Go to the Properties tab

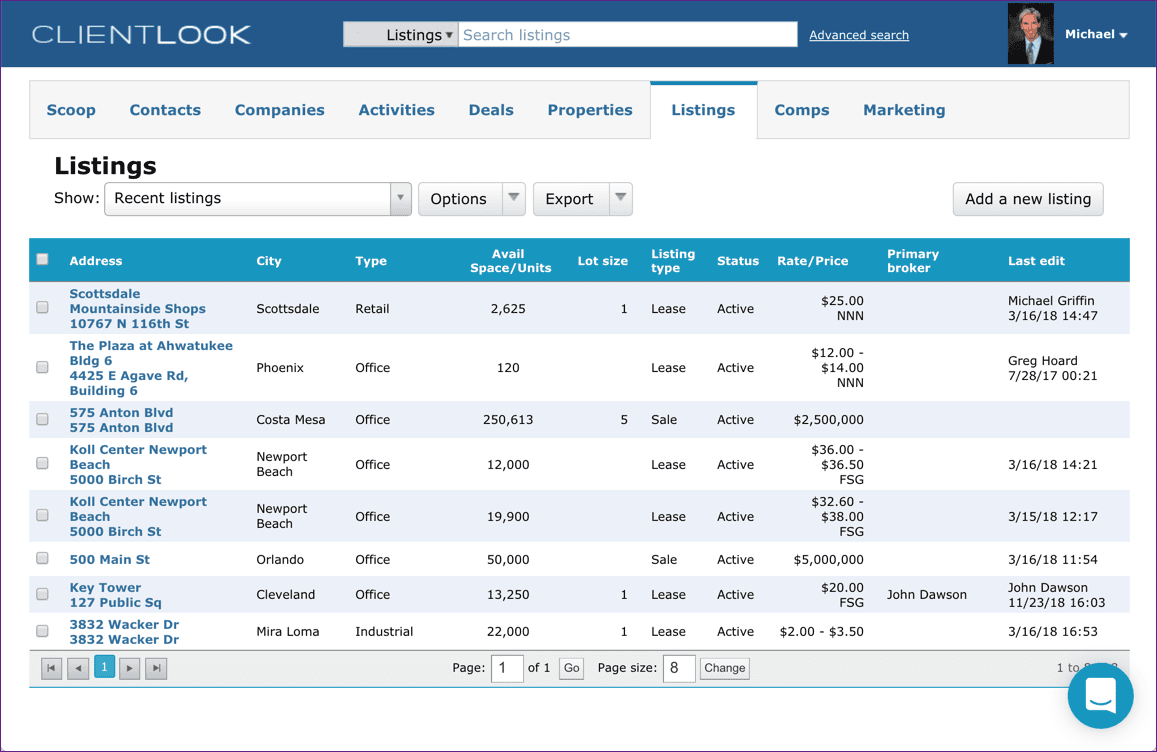tap(590, 110)
